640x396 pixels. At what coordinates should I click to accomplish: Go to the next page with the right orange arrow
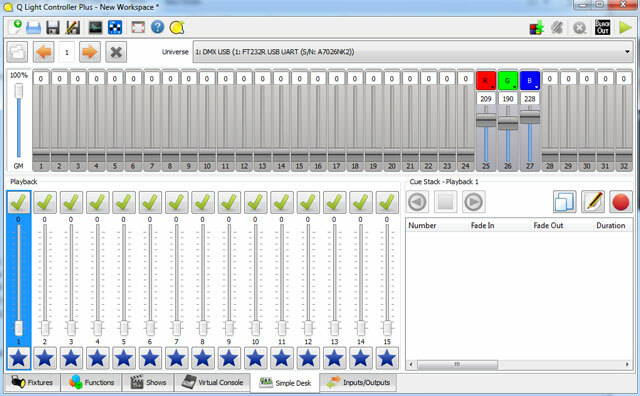point(90,52)
